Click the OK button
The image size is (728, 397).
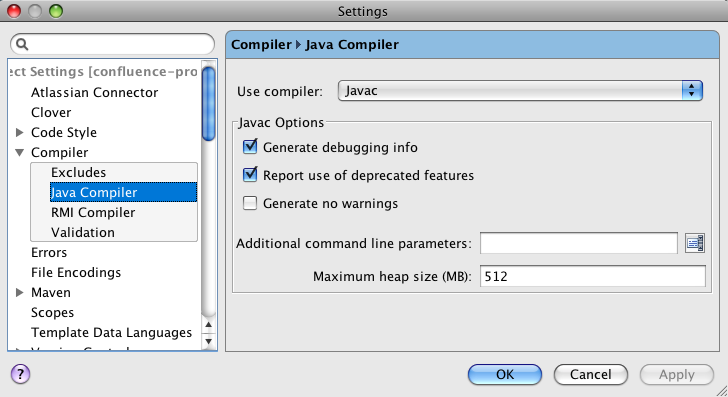[505, 374]
